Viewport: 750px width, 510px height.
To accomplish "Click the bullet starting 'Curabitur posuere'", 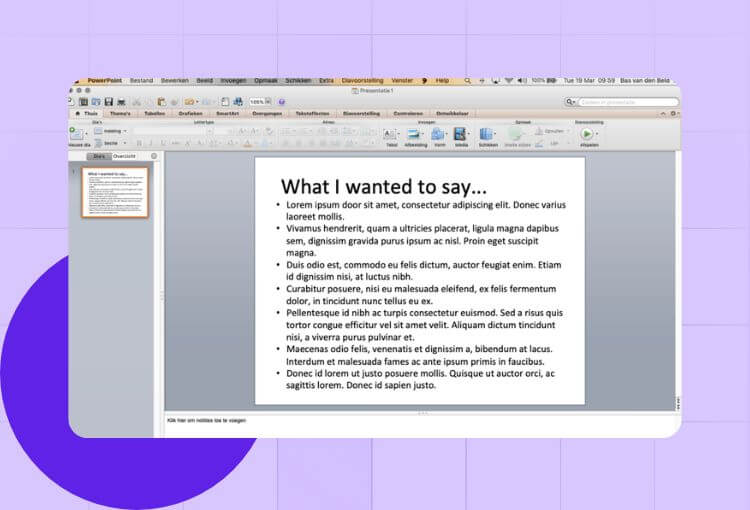I will (x=421, y=295).
